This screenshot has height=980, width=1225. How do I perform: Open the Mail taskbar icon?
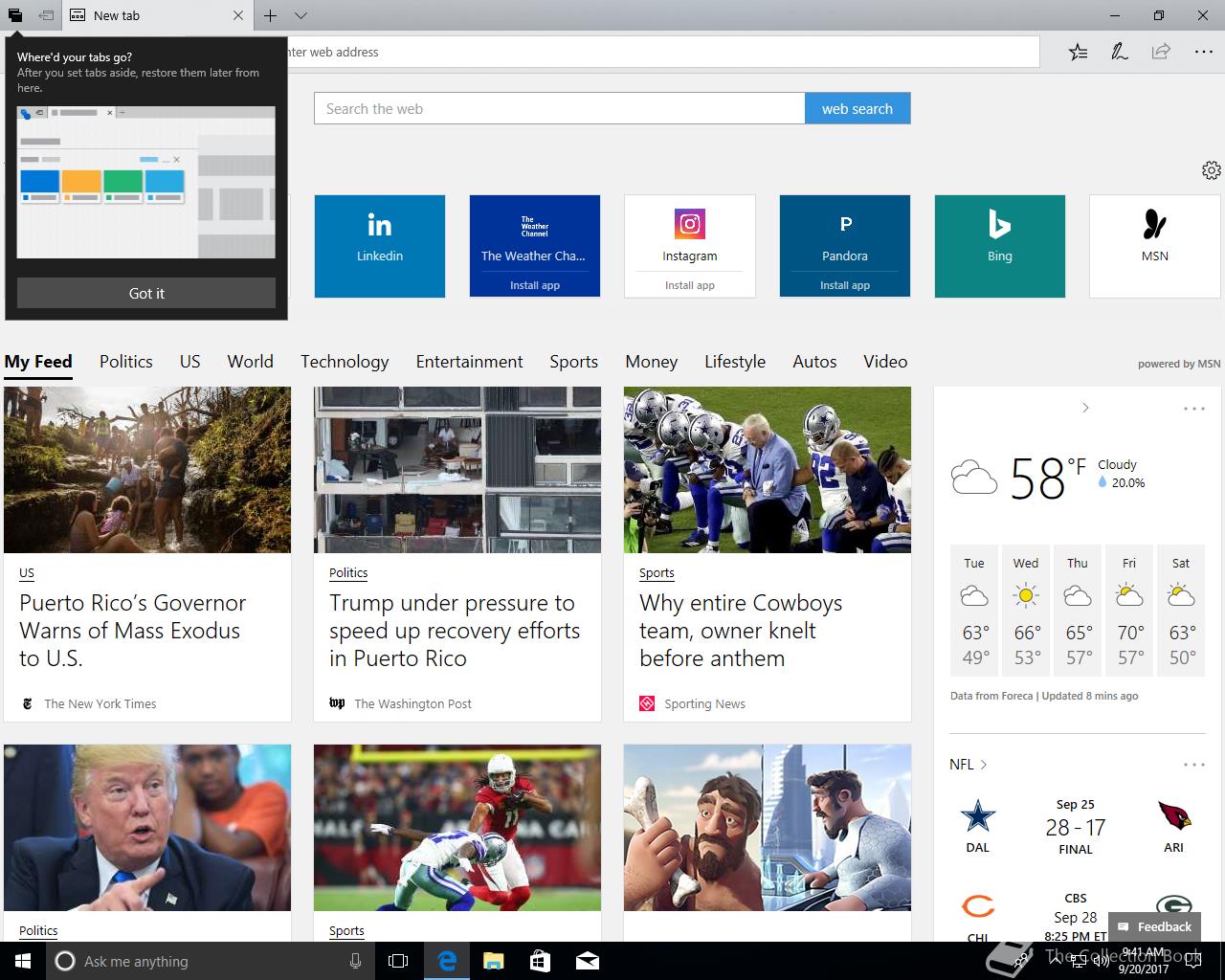point(587,961)
